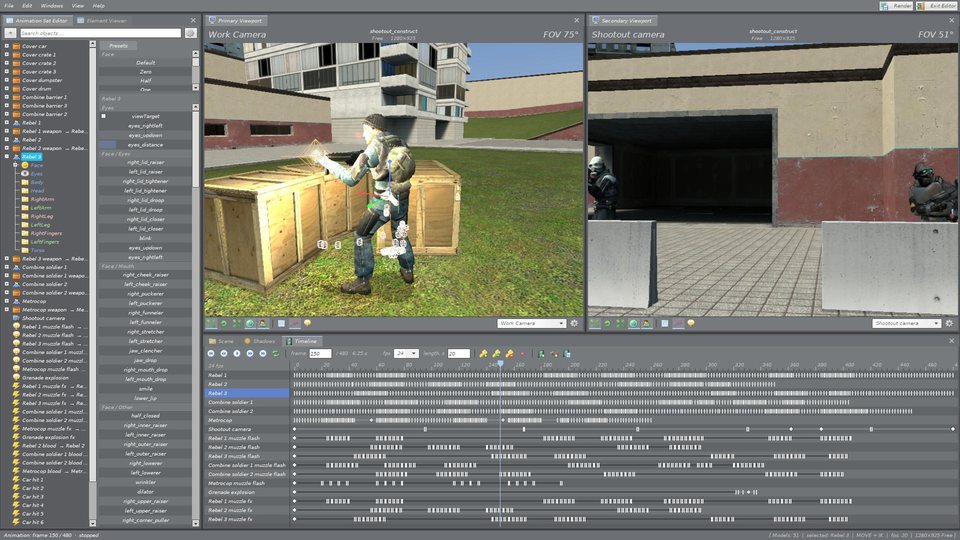Open the fps 24 dropdown
This screenshot has width=960, height=540.
pos(406,353)
